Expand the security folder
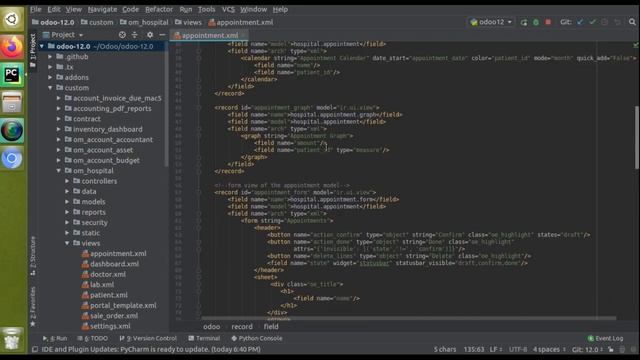 point(67,223)
